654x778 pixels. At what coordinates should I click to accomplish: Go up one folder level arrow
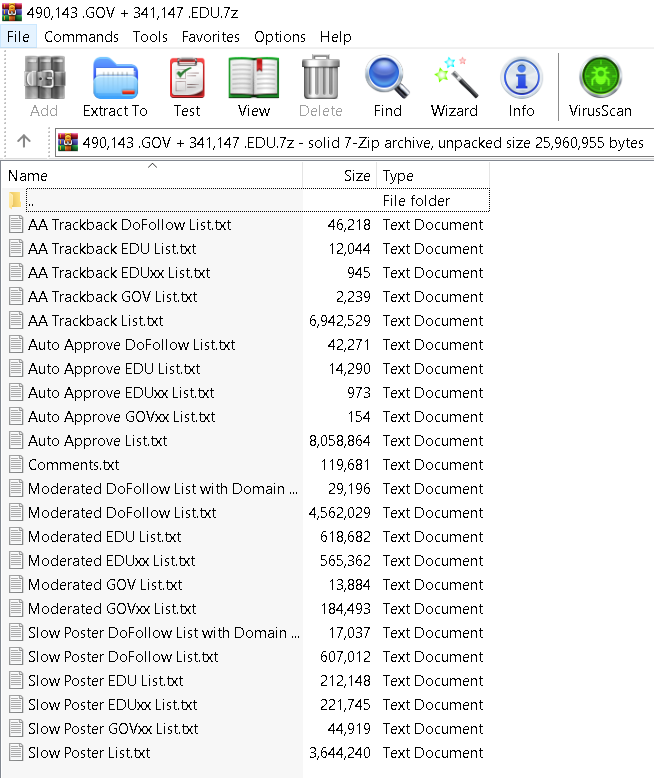tap(25, 142)
